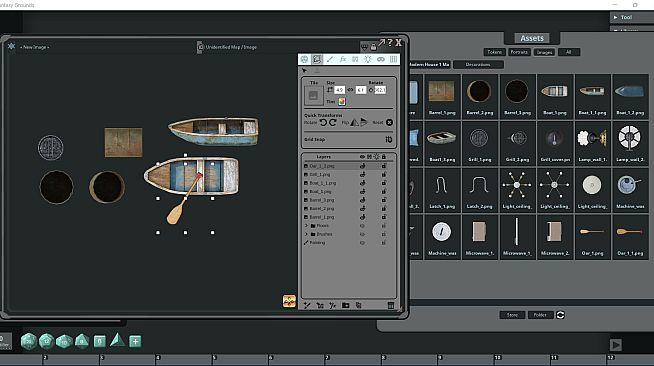Edit the Size height field
The width and height of the screenshot is (654, 366).
[361, 90]
